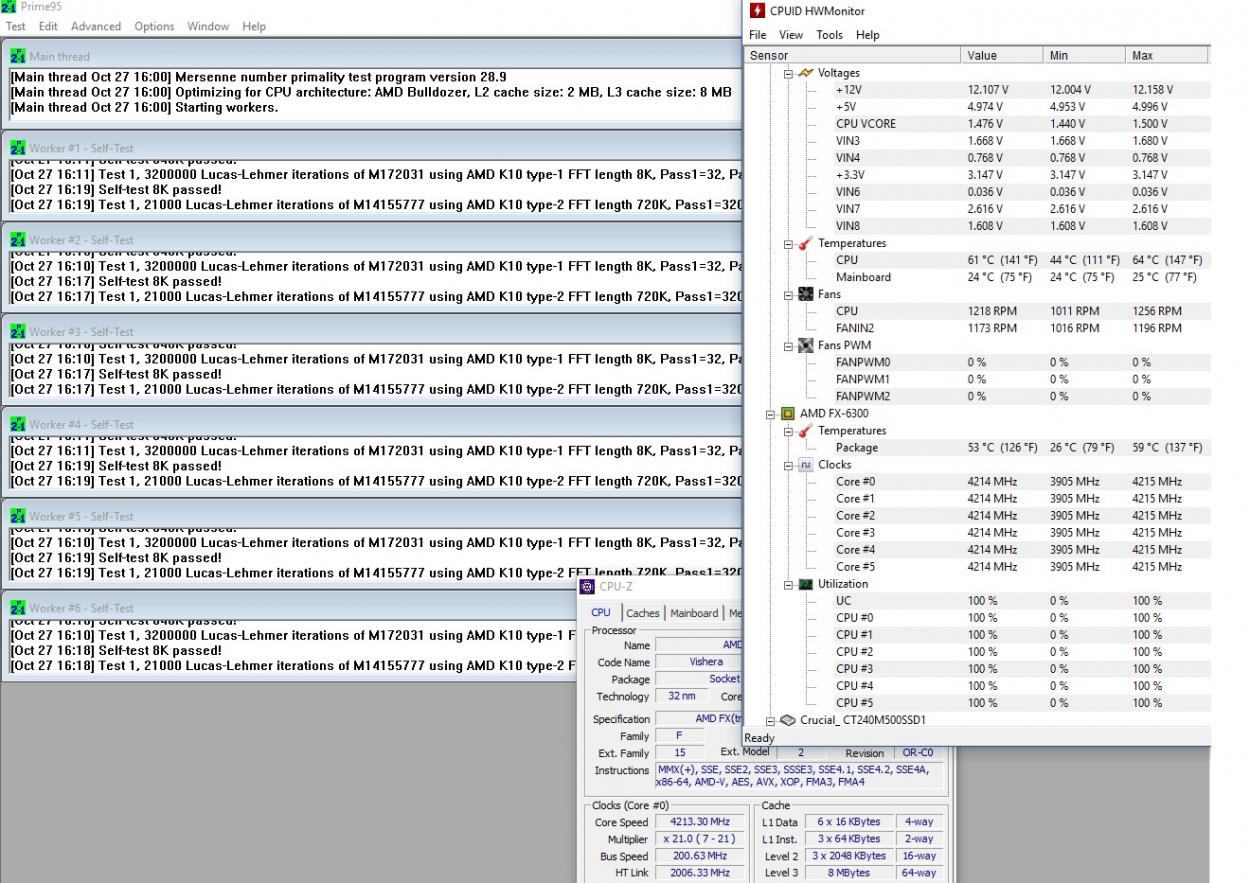1250x883 pixels.
Task: Collapse the Utilization tree node
Action: point(788,584)
